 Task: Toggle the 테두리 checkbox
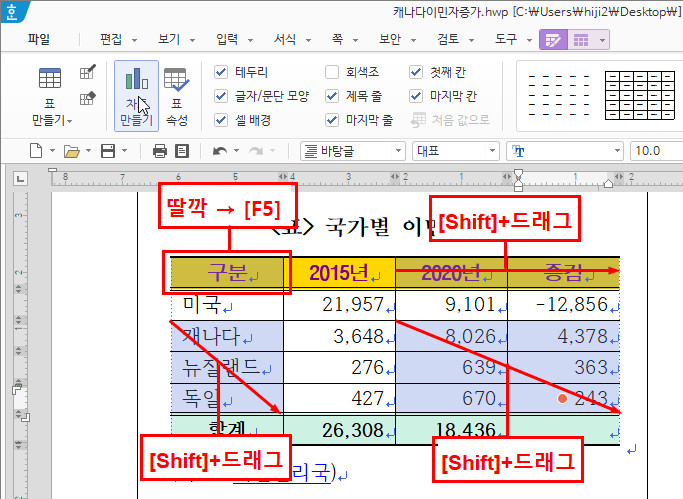click(x=221, y=72)
